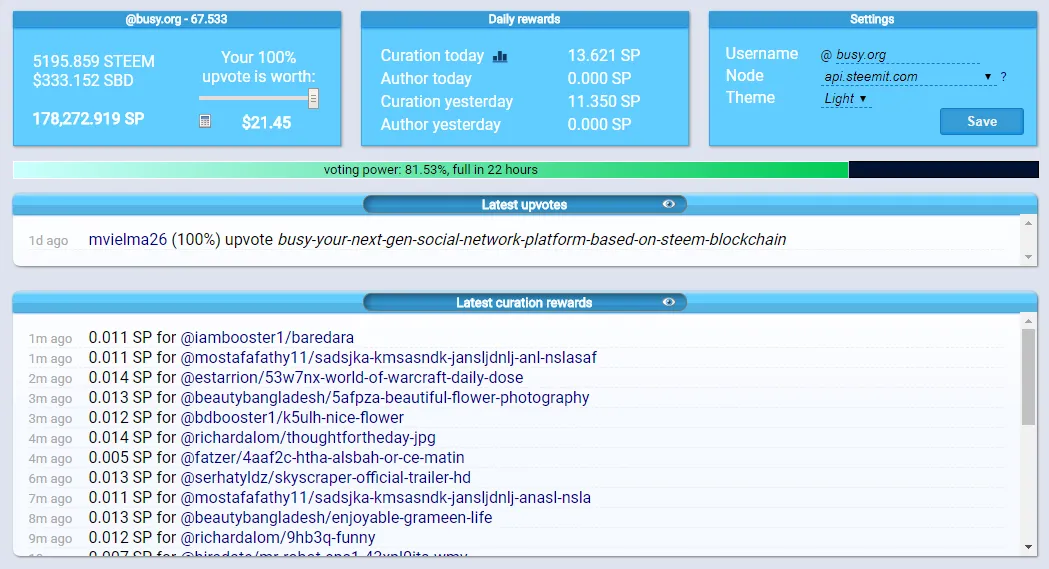This screenshot has width=1049, height=569.
Task: Click the 1d ago timestamp
Action: tap(48, 241)
